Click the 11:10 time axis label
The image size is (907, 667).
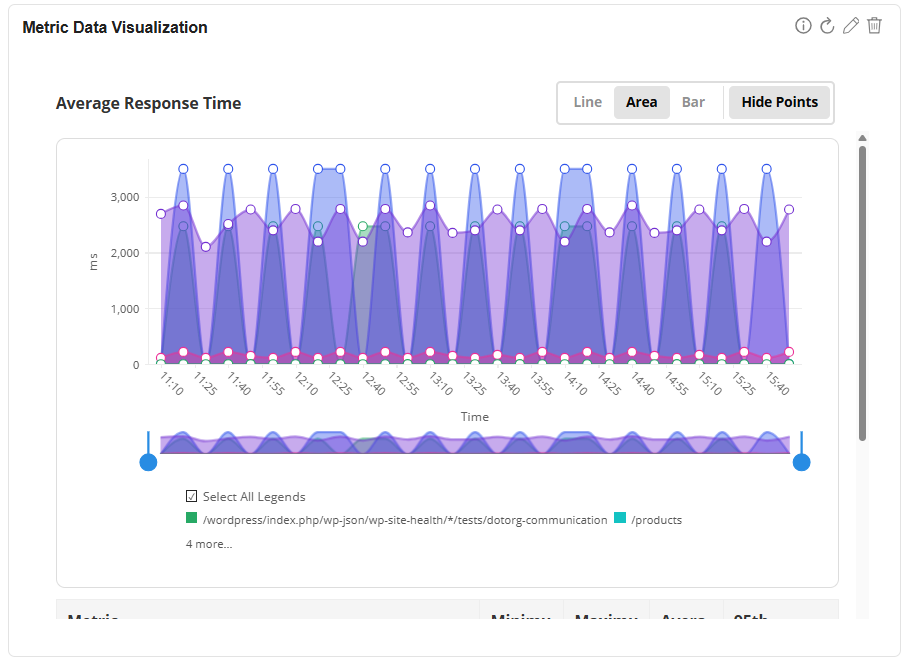[171, 384]
